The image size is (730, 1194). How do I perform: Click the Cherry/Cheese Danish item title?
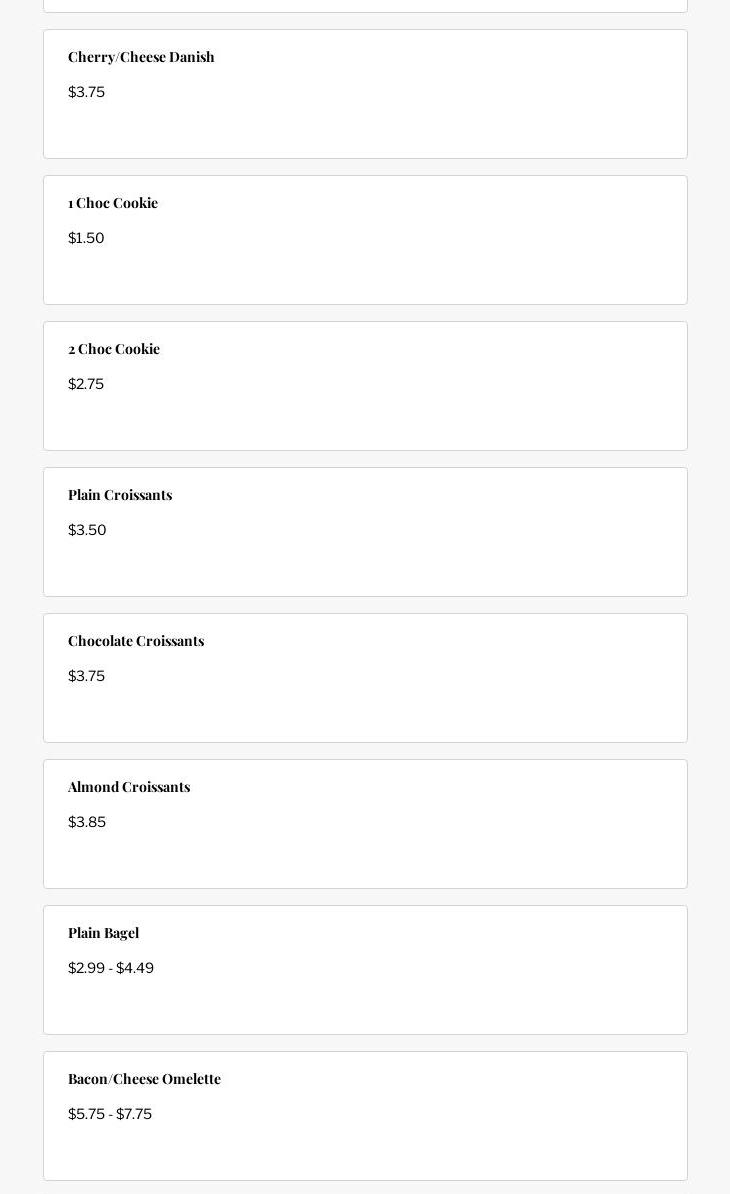pos(141,57)
